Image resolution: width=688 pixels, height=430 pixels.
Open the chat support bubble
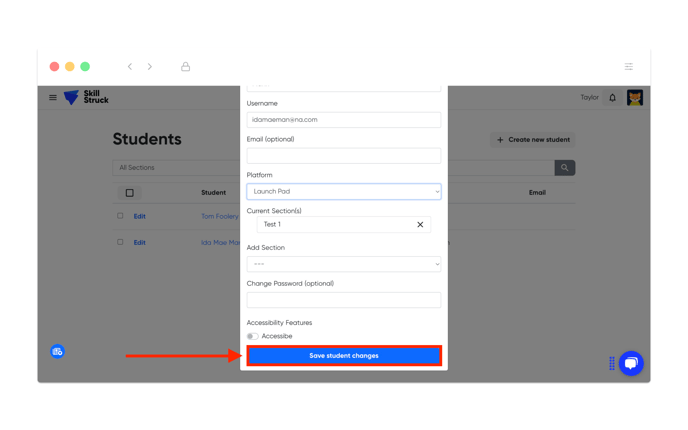631,363
